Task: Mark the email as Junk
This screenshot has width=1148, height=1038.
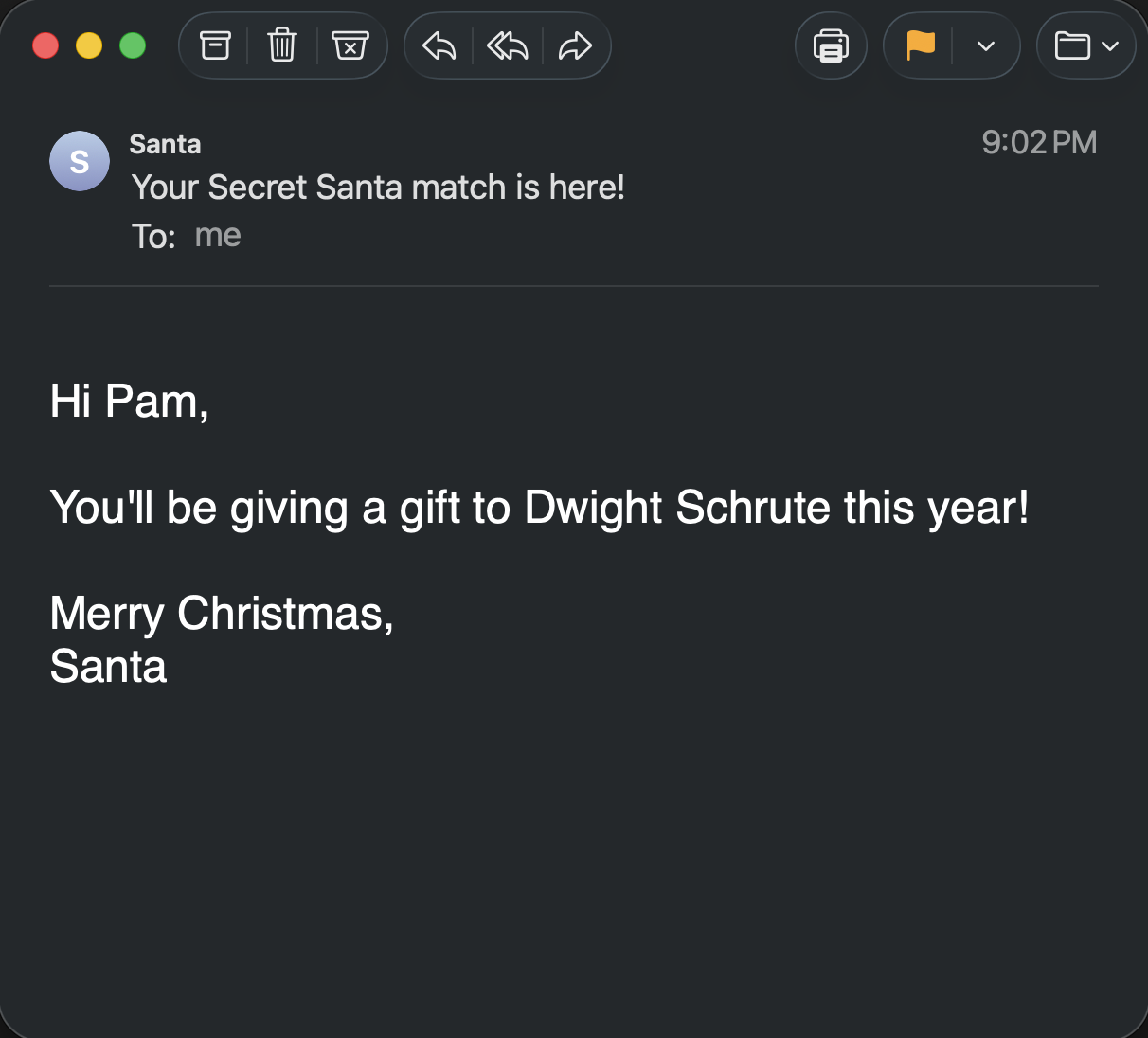Action: coord(350,45)
